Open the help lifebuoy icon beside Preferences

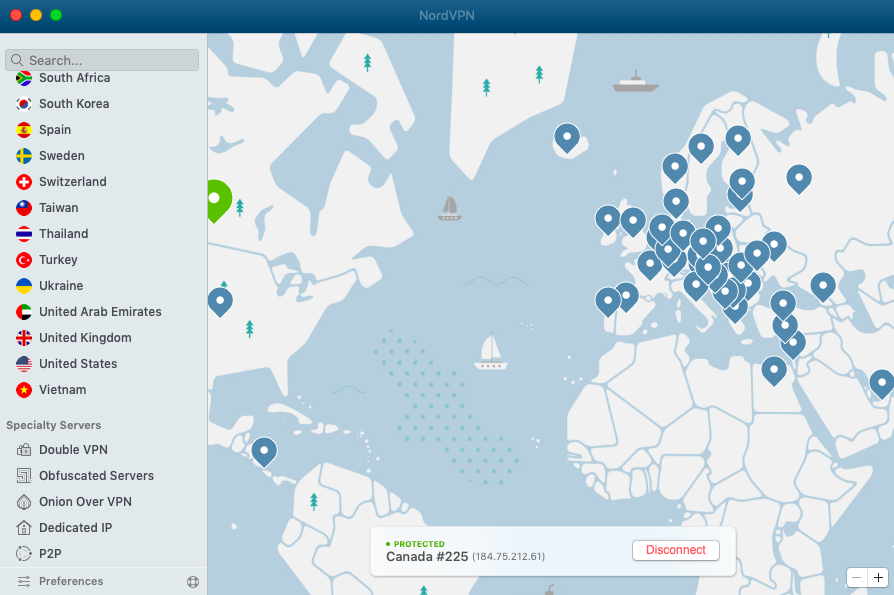[193, 582]
